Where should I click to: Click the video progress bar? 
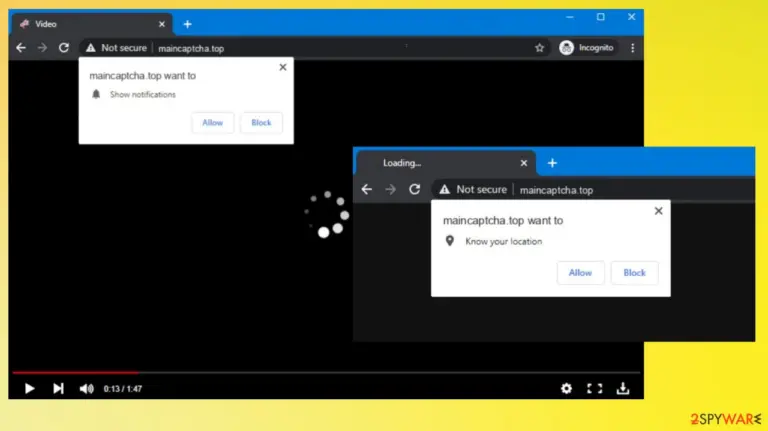pyautogui.click(x=326, y=373)
